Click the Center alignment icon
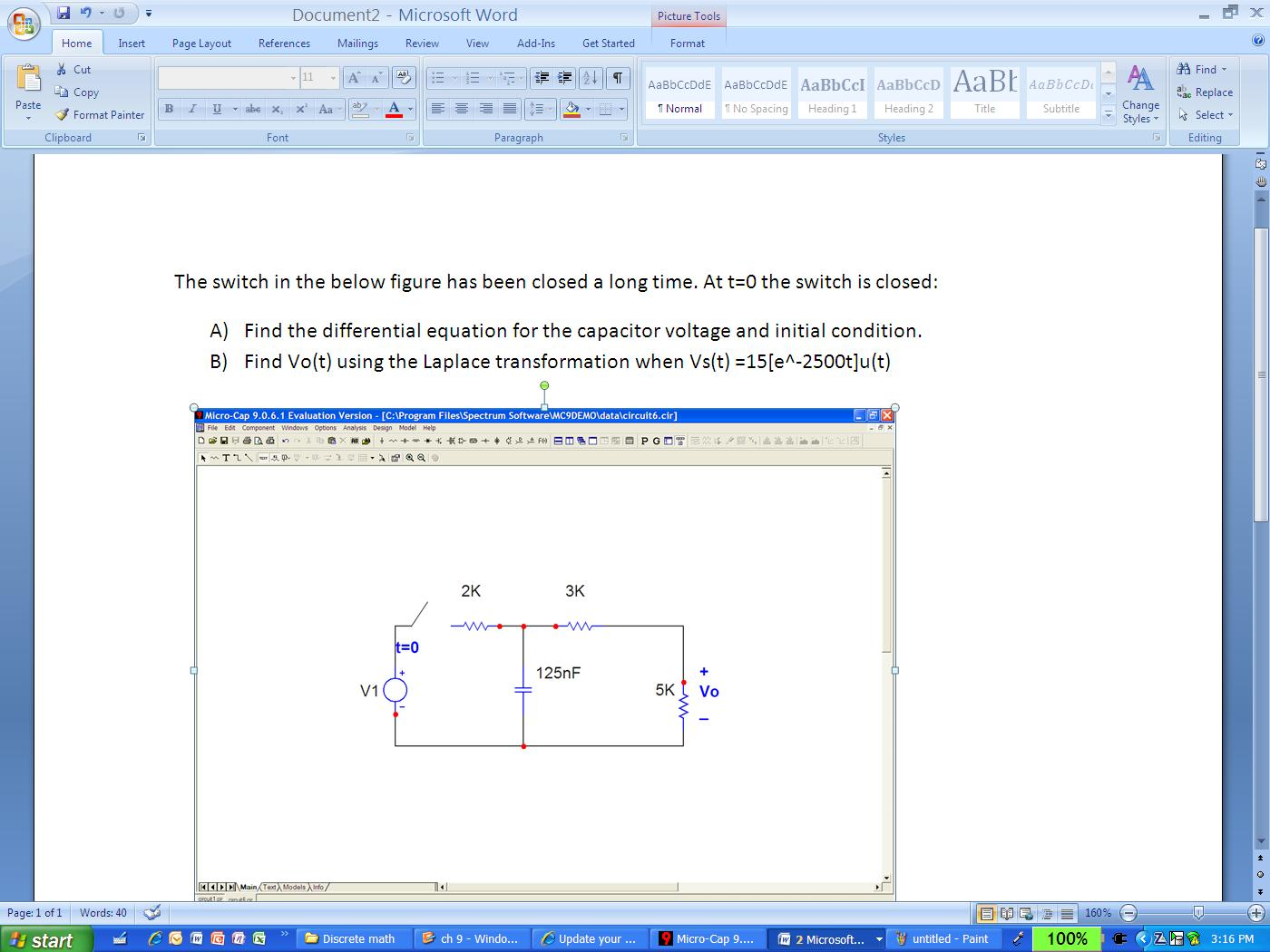 (462, 109)
